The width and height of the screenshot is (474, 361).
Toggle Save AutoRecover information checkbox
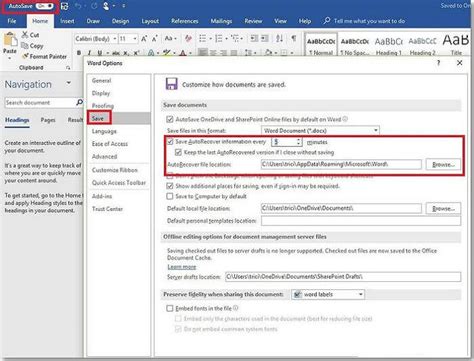tap(170, 142)
